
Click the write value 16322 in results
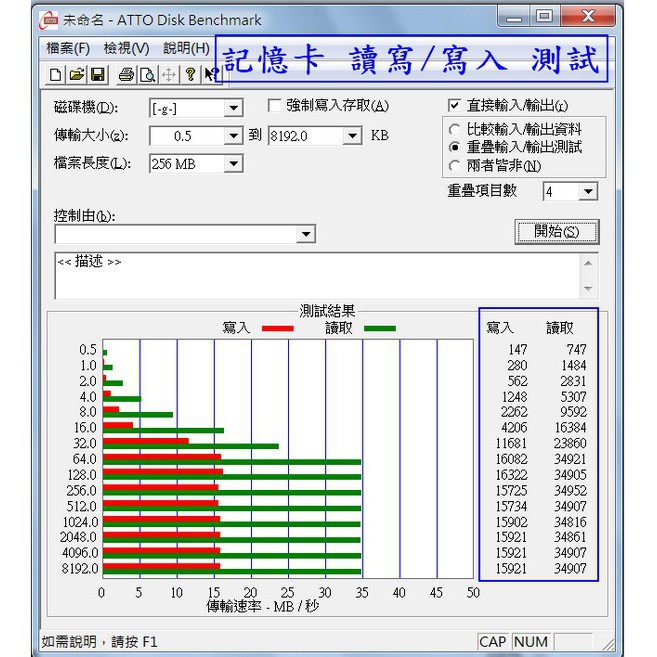[512, 475]
